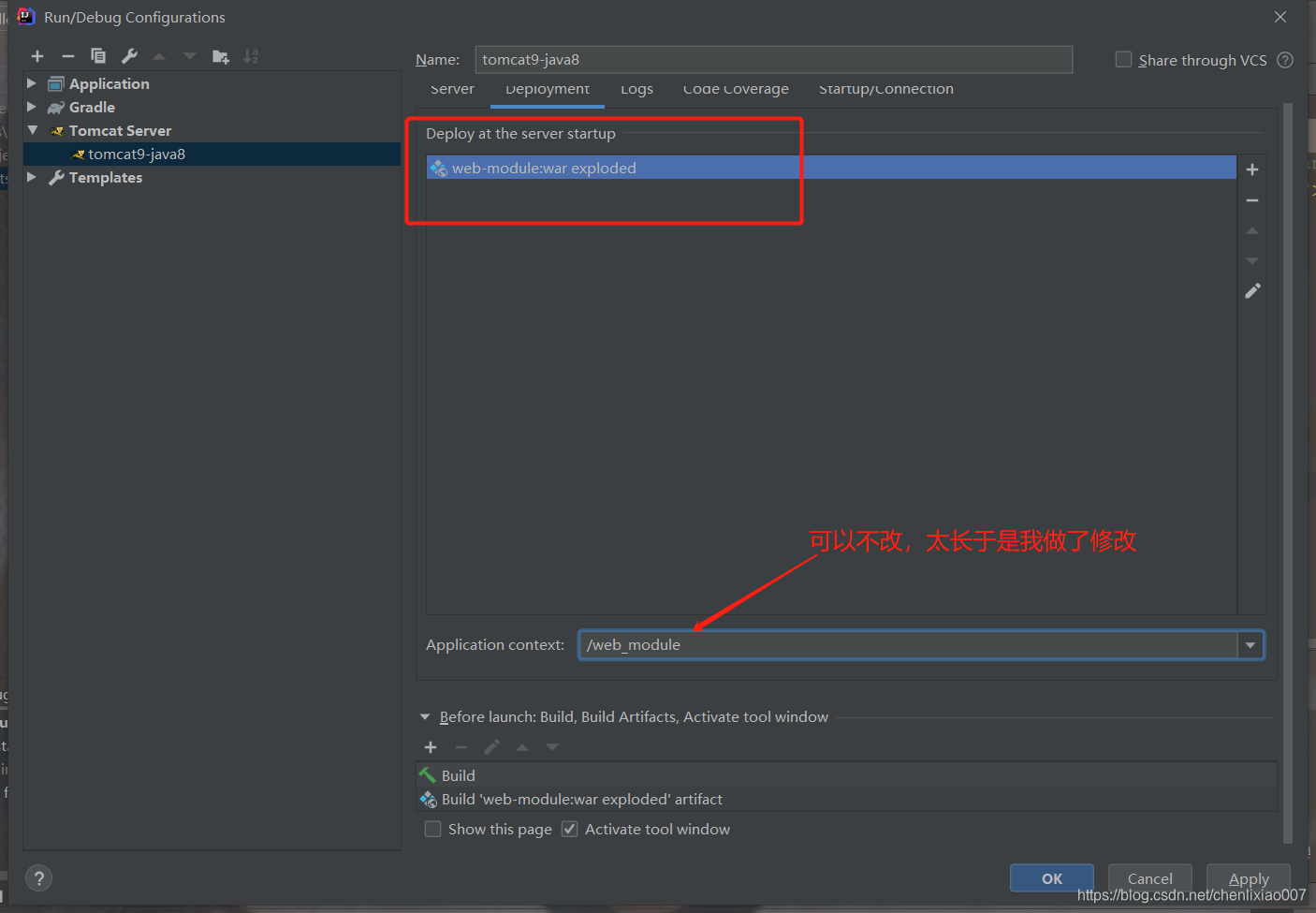Add artifact to deploy list
The image size is (1316, 913).
1252,169
